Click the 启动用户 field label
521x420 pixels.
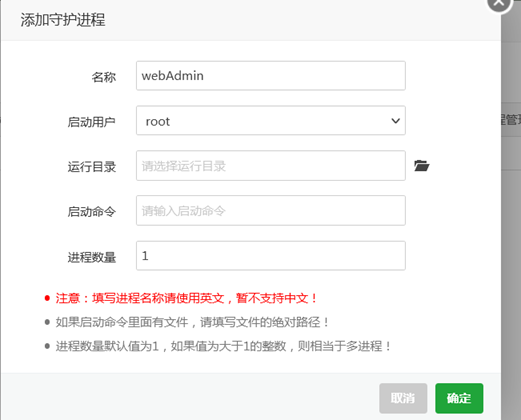click(x=92, y=122)
